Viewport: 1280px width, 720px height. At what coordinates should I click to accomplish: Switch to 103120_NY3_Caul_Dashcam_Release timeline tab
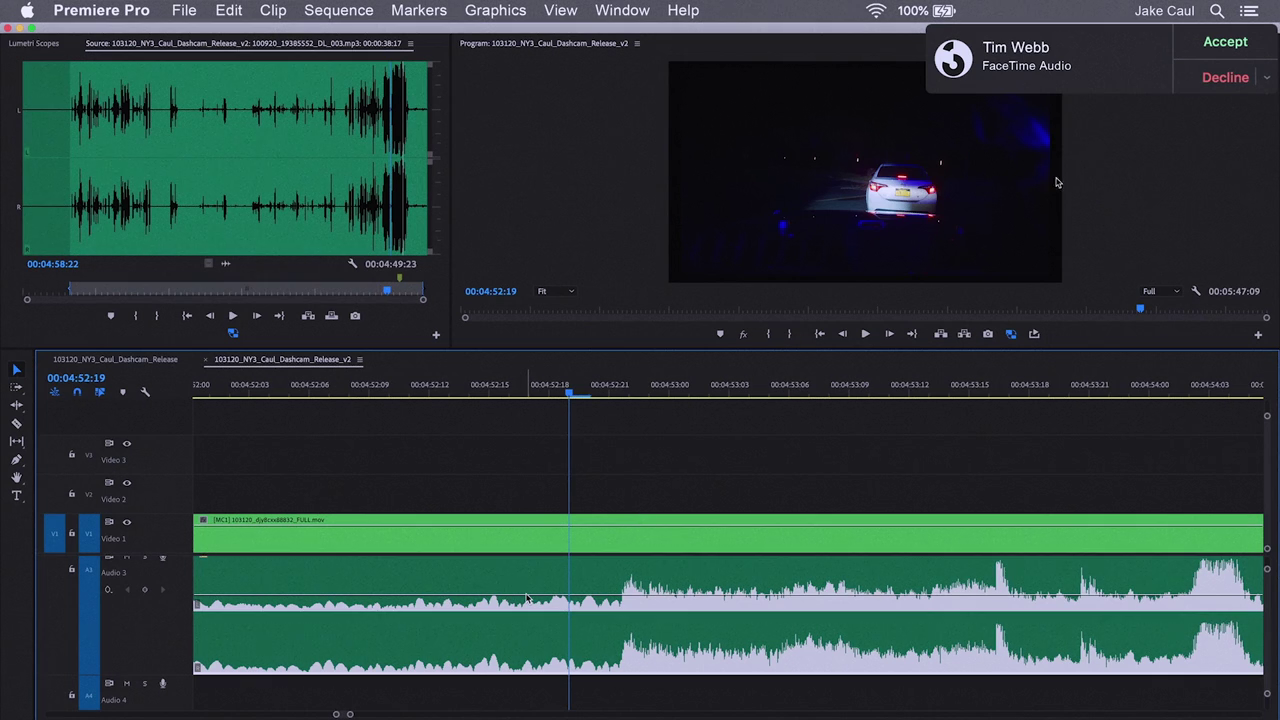click(x=115, y=359)
